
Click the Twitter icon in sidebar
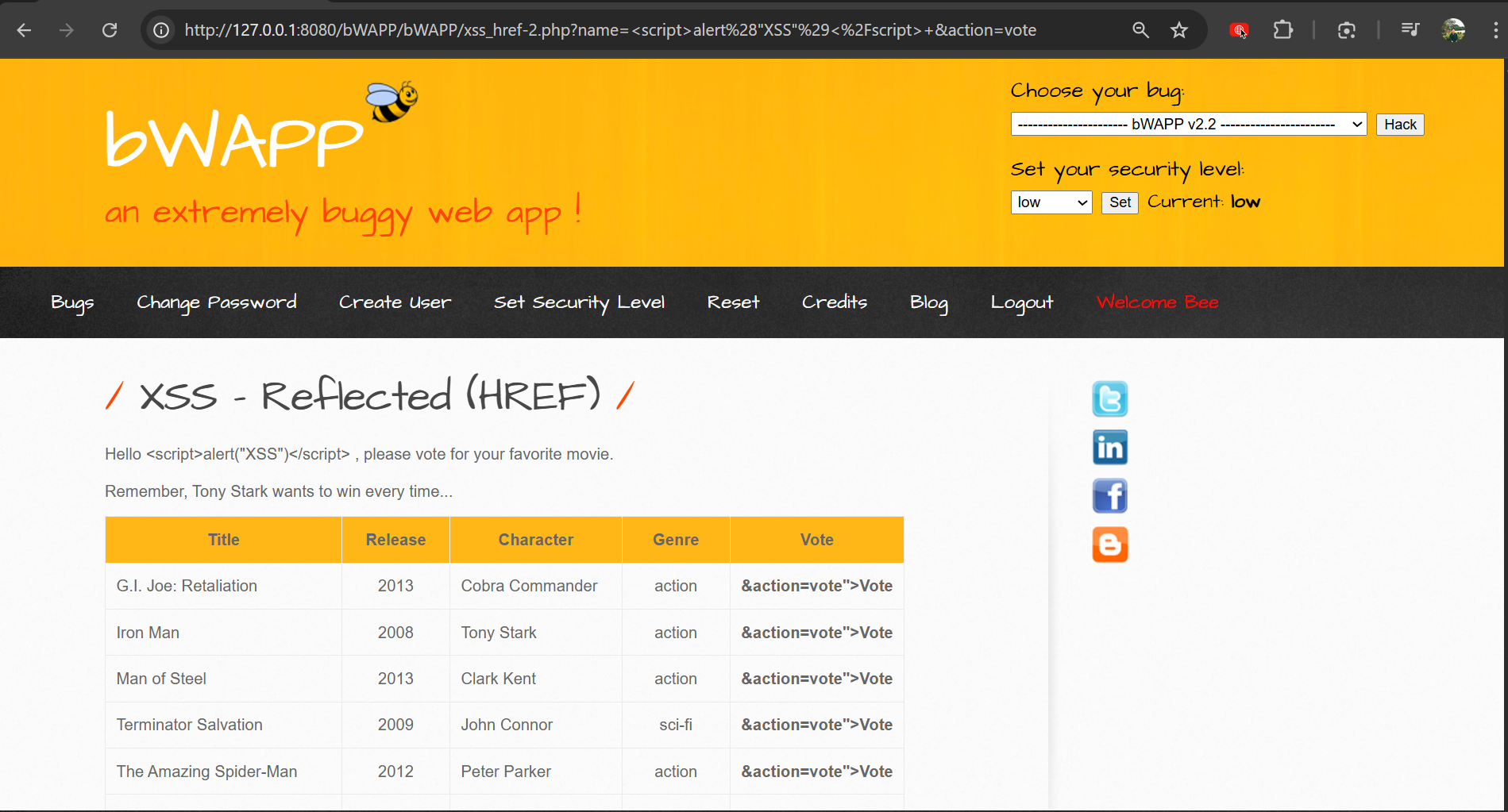(x=1109, y=398)
